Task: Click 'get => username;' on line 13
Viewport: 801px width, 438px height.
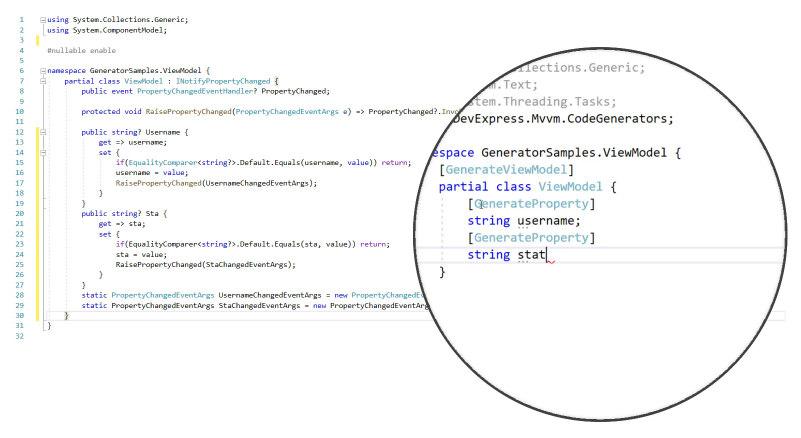Action: [132, 143]
